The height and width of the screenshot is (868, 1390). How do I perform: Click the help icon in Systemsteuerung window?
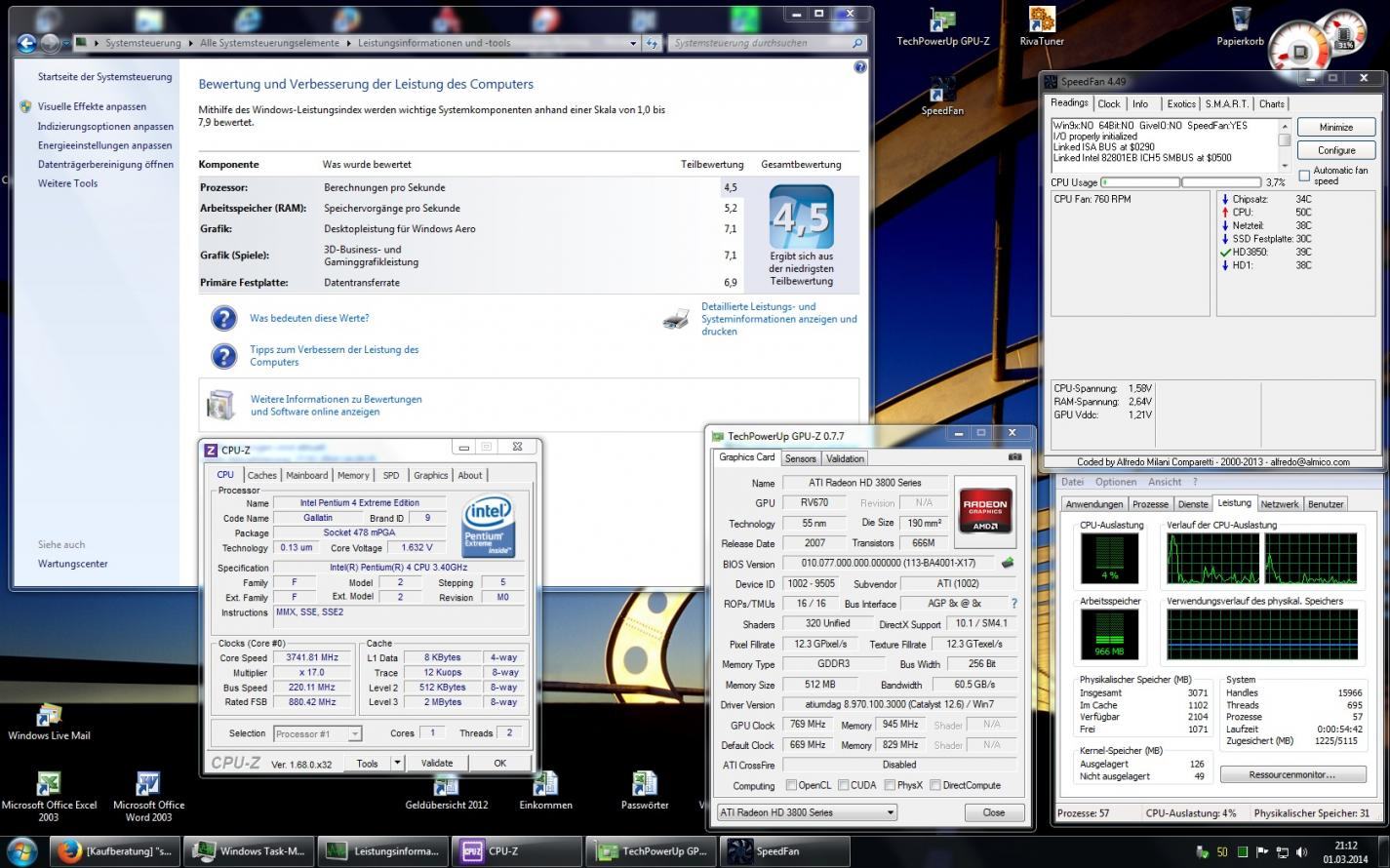(x=859, y=67)
